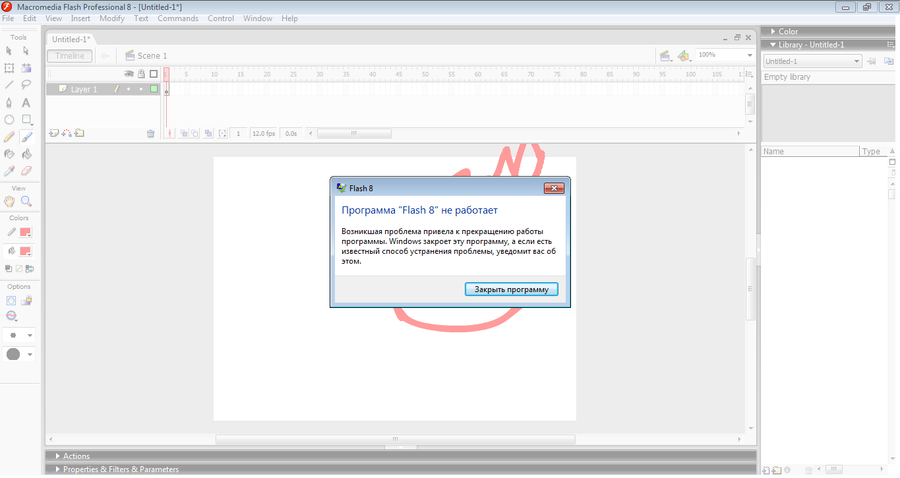Click the Swap Colors icon

tap(29, 269)
